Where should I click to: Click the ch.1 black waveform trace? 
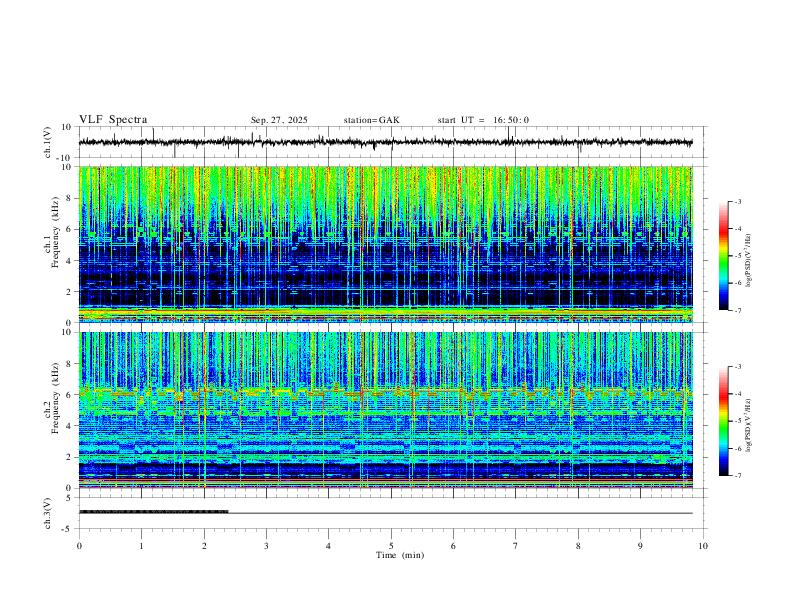click(385, 142)
